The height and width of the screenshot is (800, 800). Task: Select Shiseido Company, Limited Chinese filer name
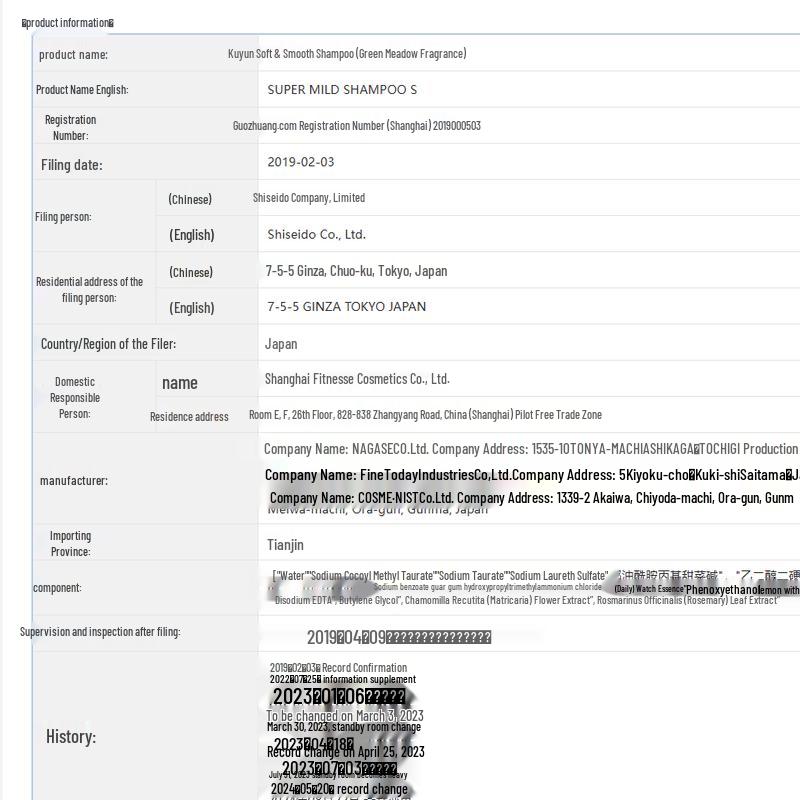(308, 198)
